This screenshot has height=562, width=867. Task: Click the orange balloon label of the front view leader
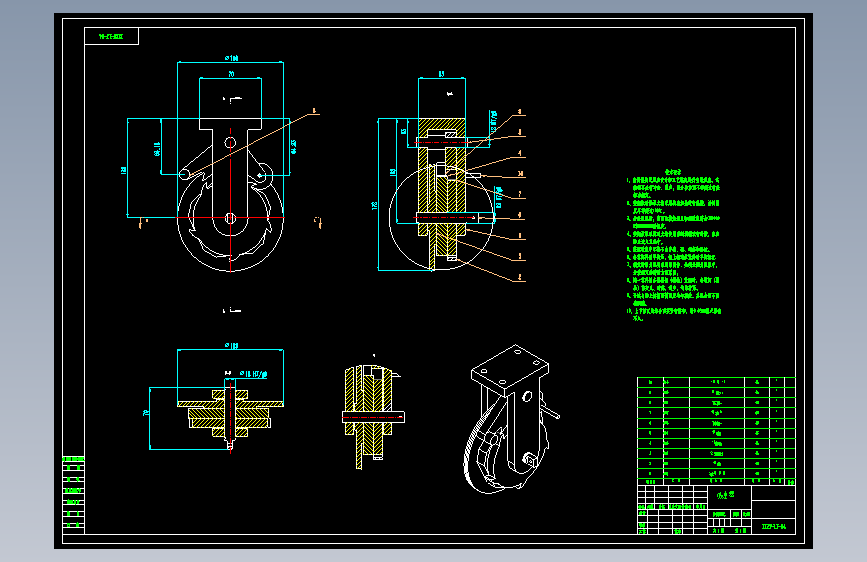[315, 111]
